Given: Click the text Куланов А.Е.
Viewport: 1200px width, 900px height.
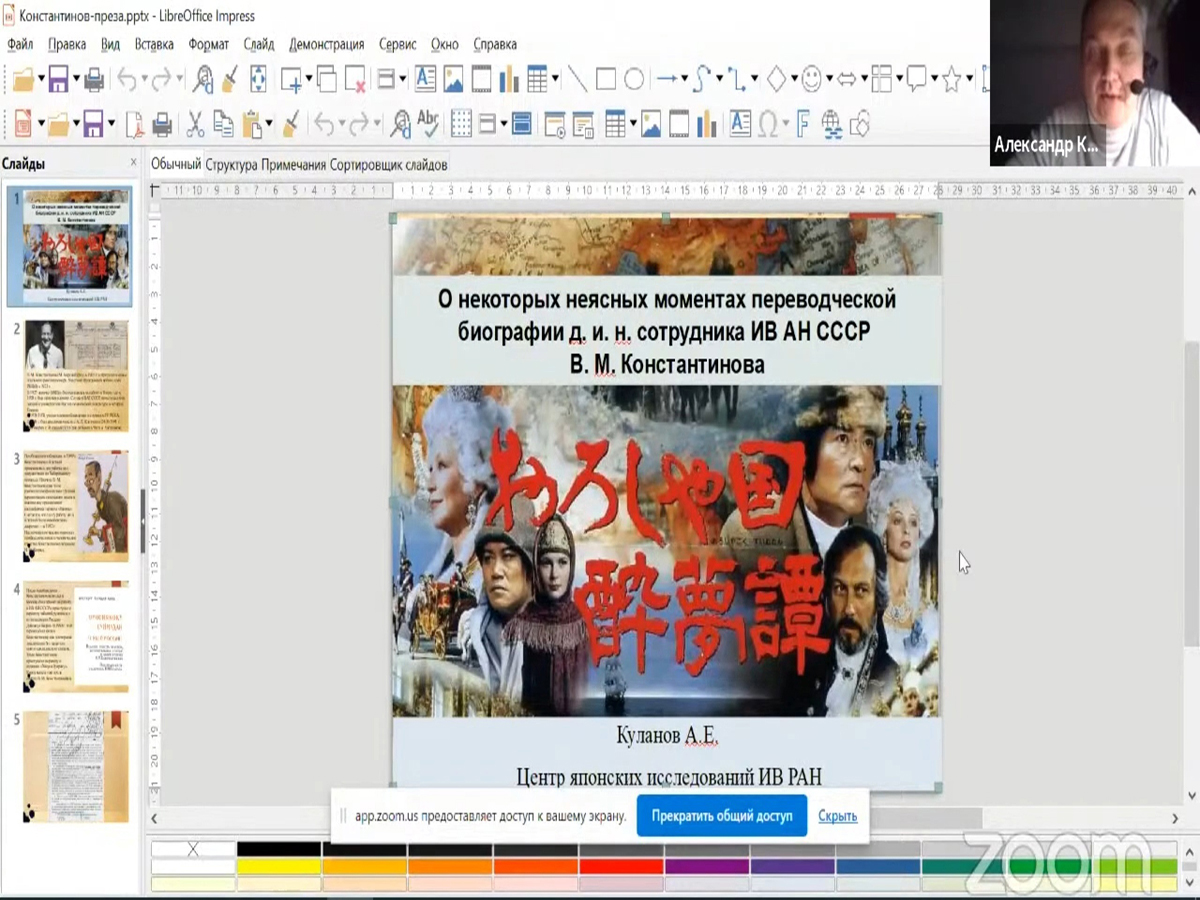Looking at the screenshot, I should click(668, 738).
